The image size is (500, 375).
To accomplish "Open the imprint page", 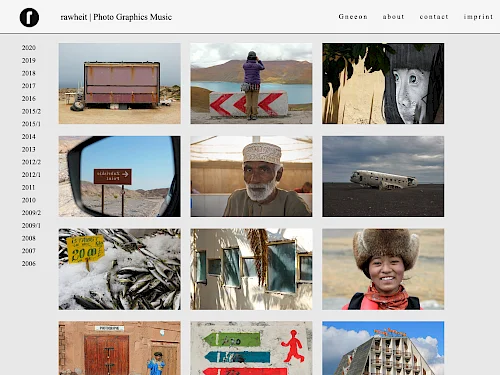I will 478,17.
